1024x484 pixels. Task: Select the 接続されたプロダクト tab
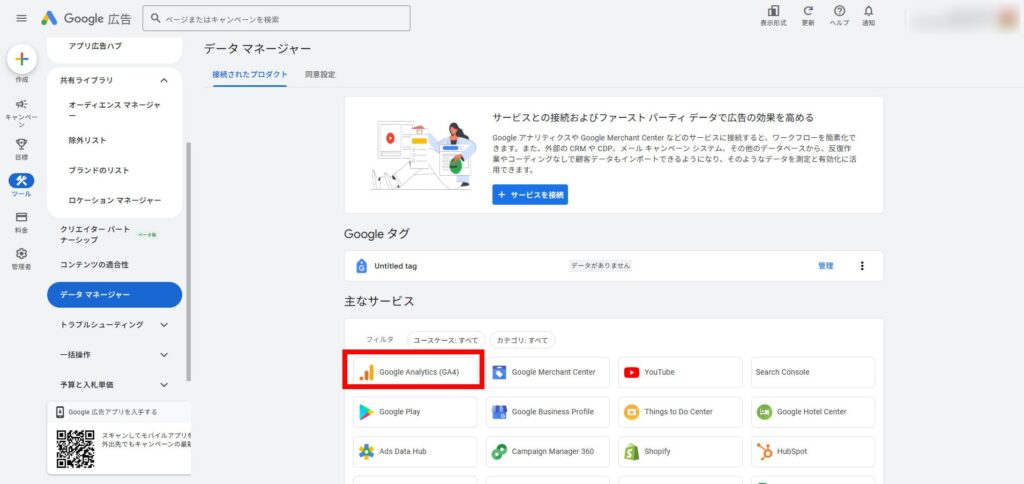click(249, 75)
